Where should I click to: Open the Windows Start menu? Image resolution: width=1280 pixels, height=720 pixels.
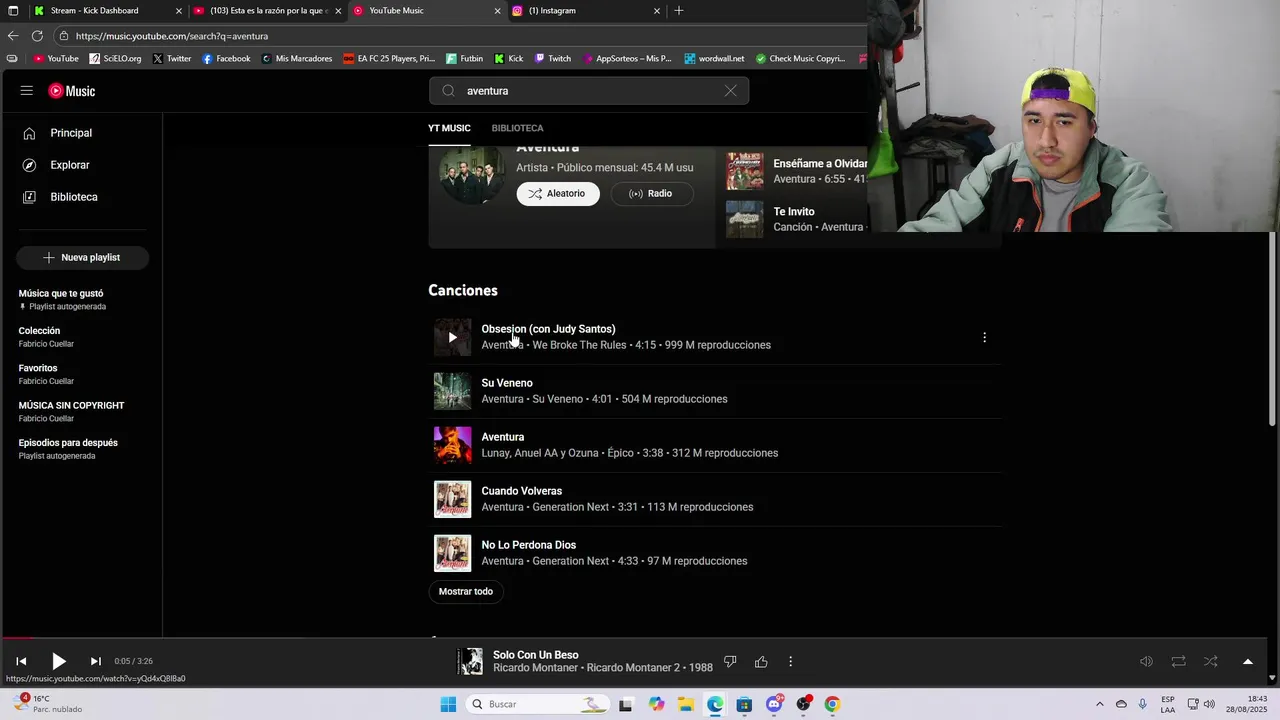click(448, 704)
